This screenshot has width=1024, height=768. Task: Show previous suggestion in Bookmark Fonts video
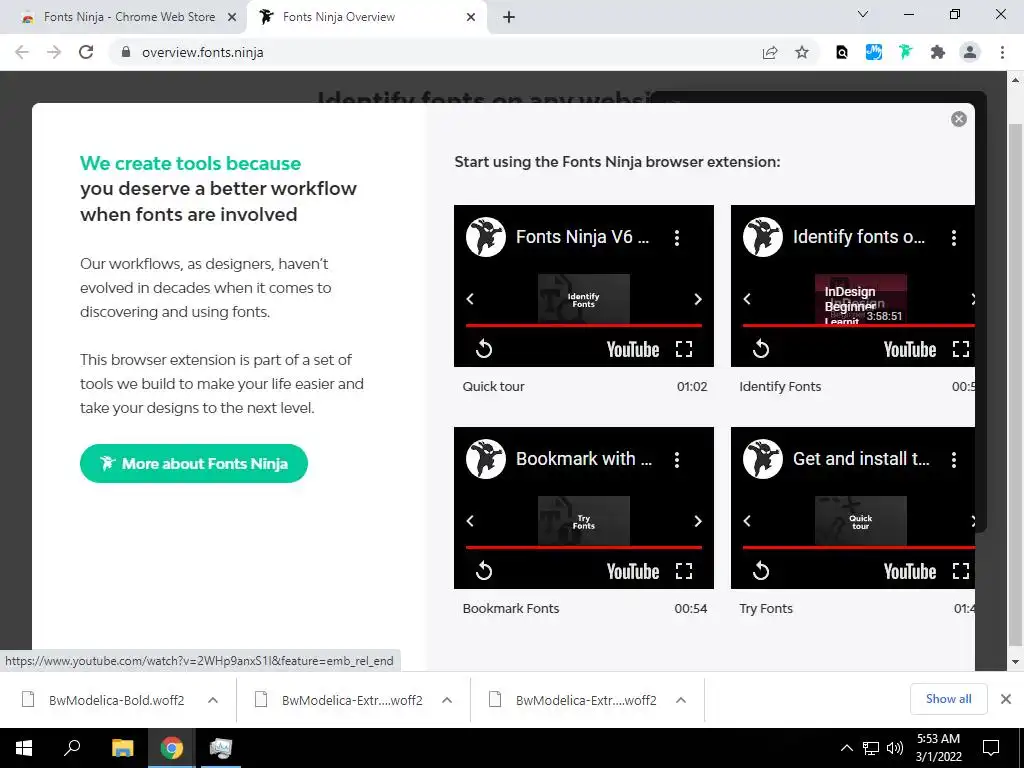(x=470, y=520)
